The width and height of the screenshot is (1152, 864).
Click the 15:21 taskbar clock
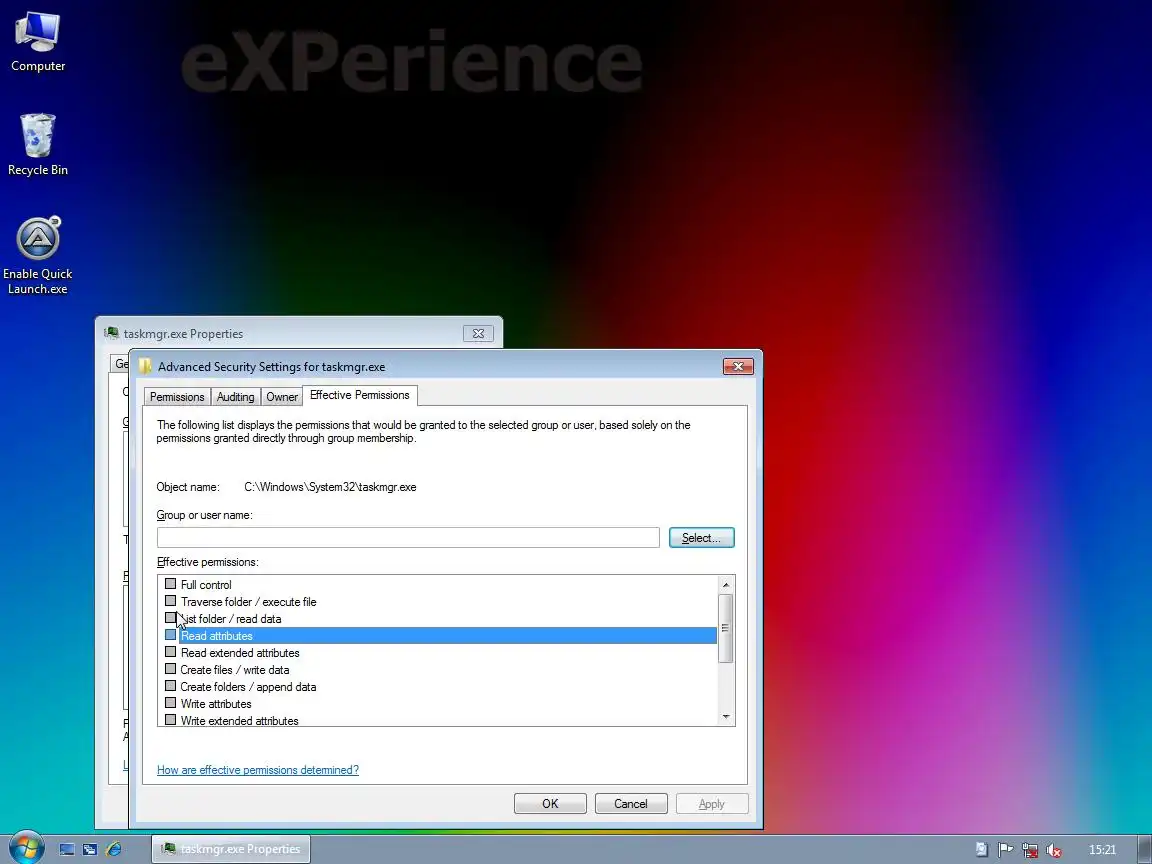pyautogui.click(x=1102, y=850)
